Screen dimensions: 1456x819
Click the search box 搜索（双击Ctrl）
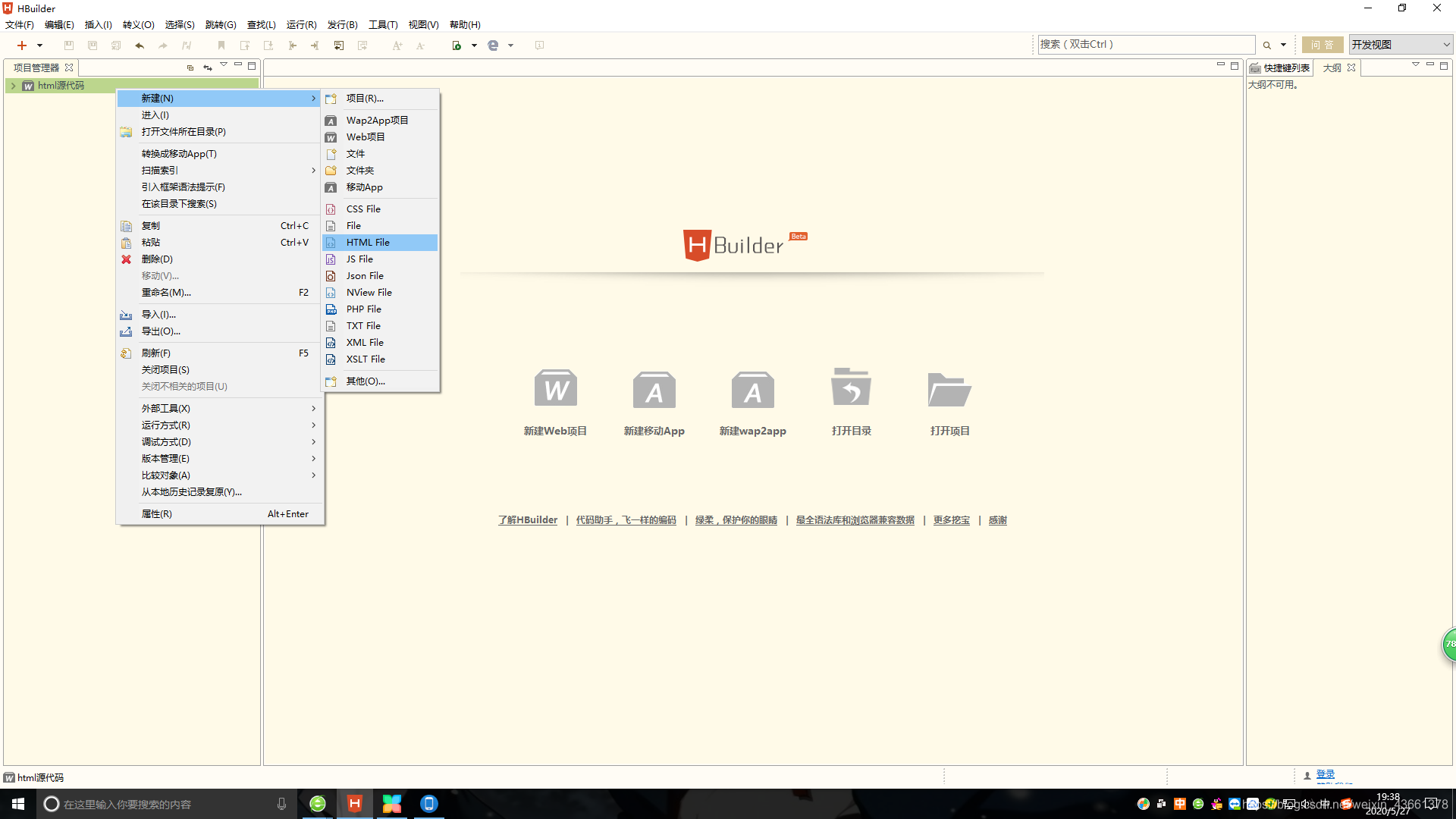1145,45
